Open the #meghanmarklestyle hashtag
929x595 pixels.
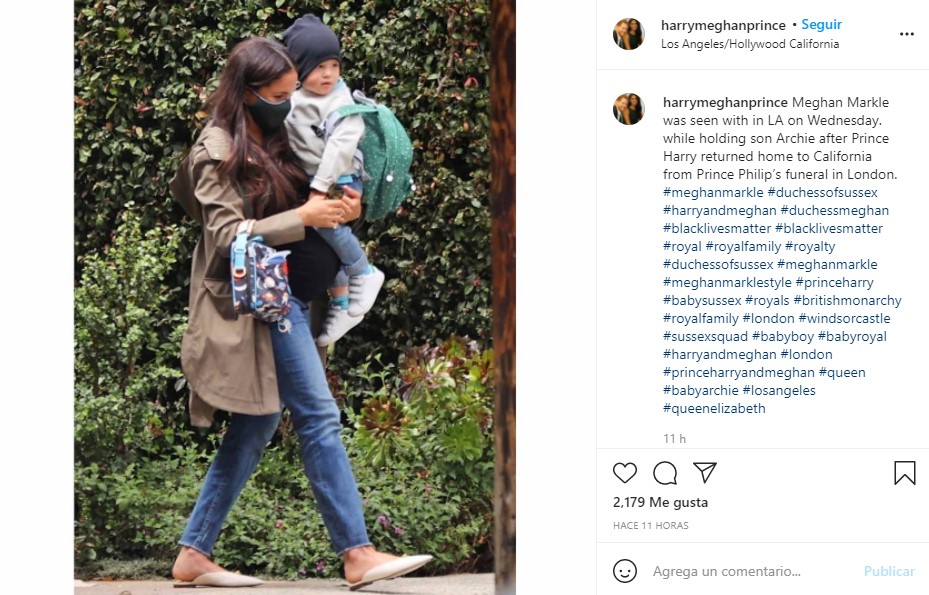point(727,283)
